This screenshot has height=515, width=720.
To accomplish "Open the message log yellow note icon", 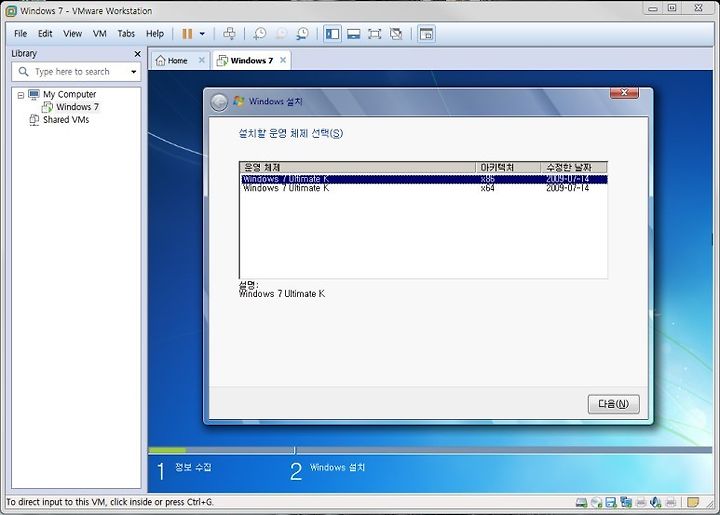I will point(693,502).
